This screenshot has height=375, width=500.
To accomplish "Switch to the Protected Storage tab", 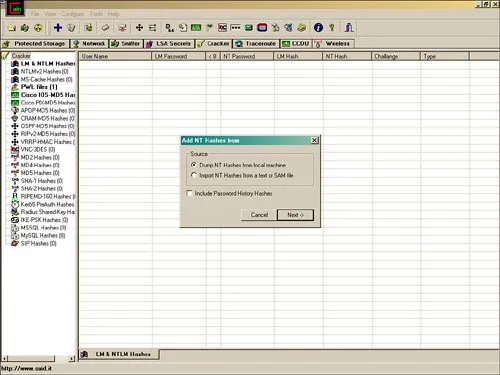I will (x=35, y=44).
